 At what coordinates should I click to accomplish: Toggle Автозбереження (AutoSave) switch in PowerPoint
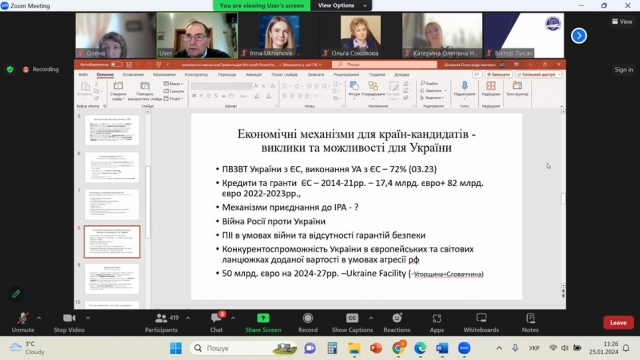coord(116,64)
